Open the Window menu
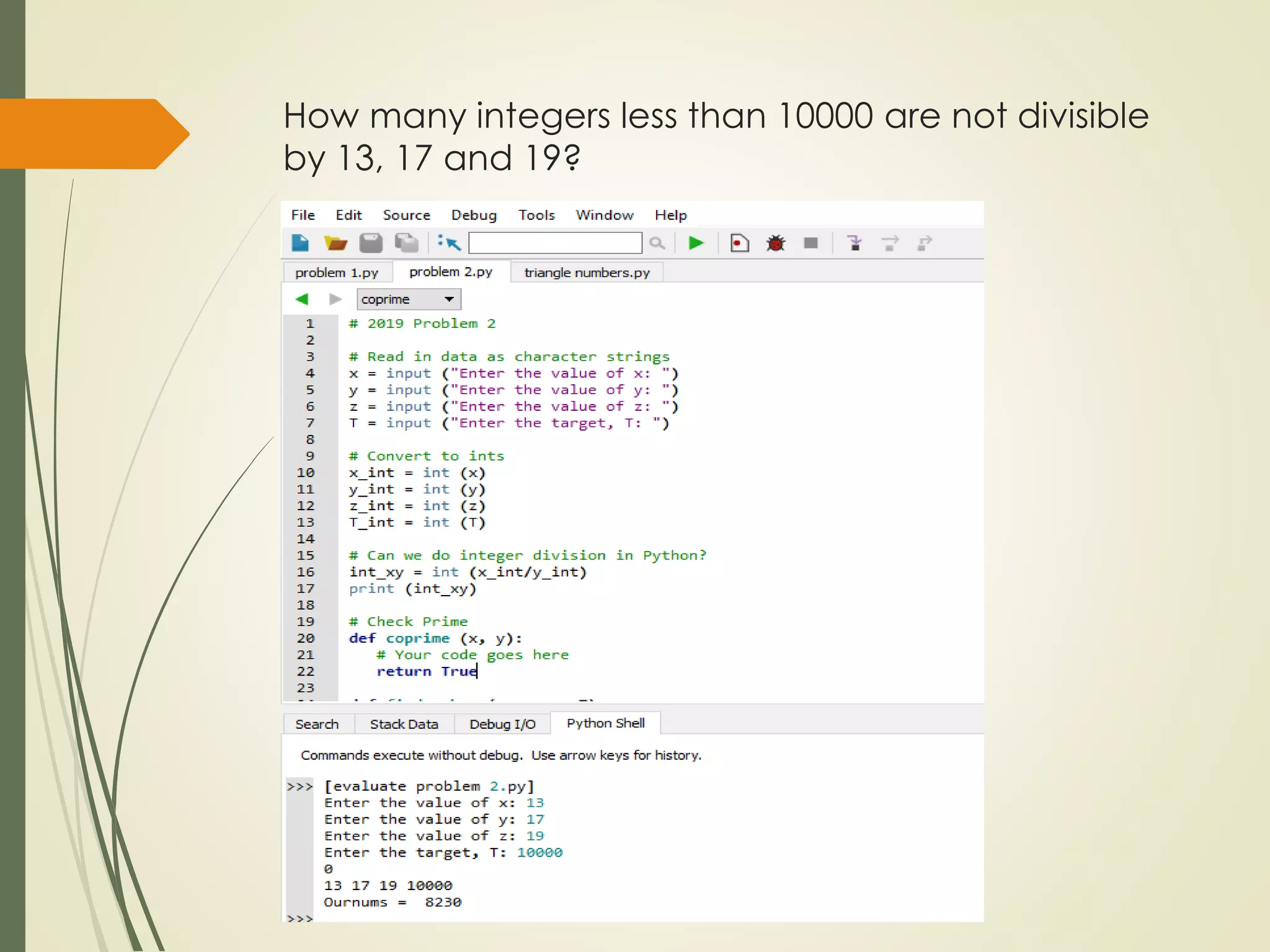The width and height of the screenshot is (1270, 952). point(605,215)
